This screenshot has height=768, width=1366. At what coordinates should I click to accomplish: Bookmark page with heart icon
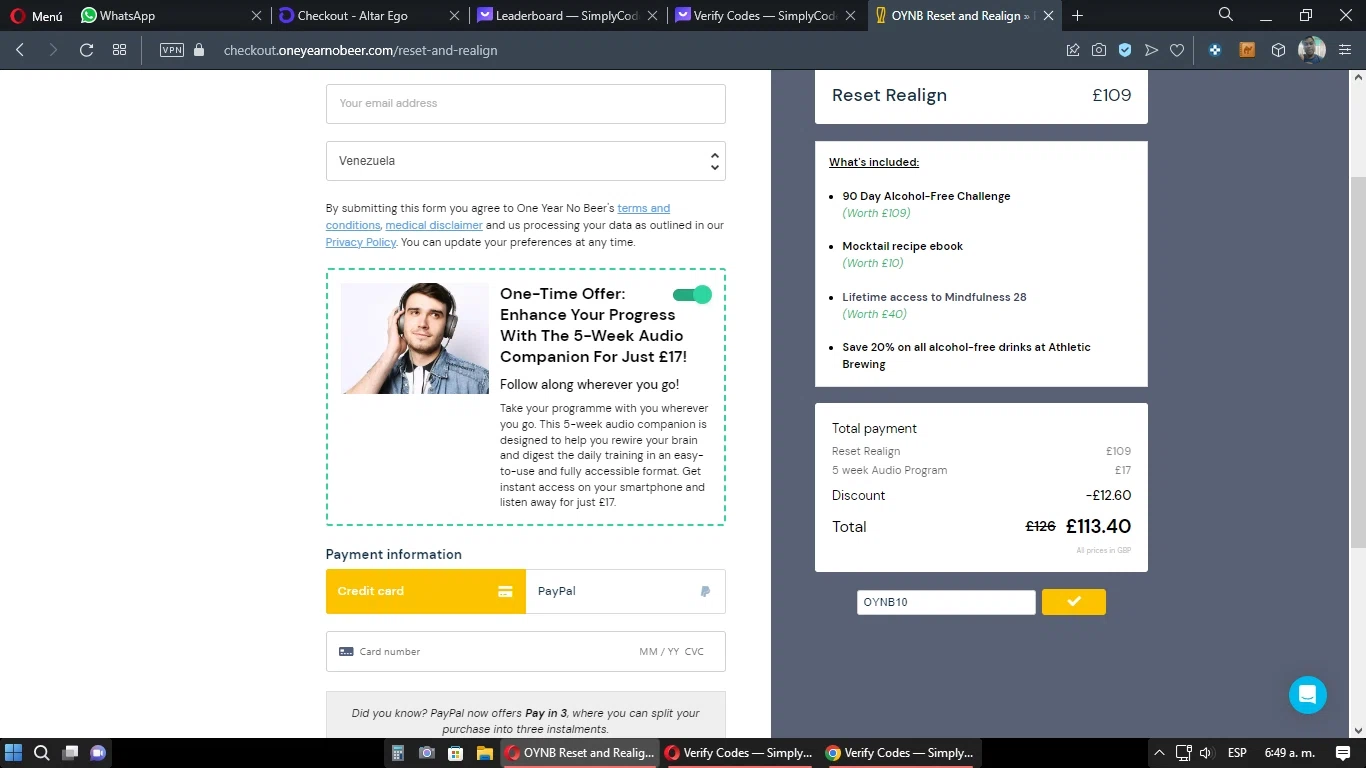(1177, 50)
